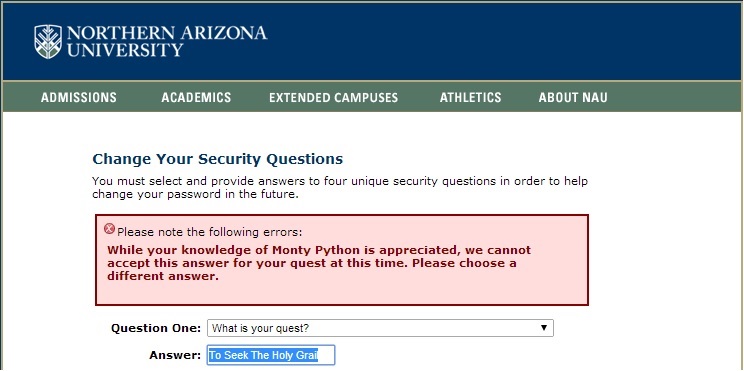Click the Answer label

click(x=175, y=355)
